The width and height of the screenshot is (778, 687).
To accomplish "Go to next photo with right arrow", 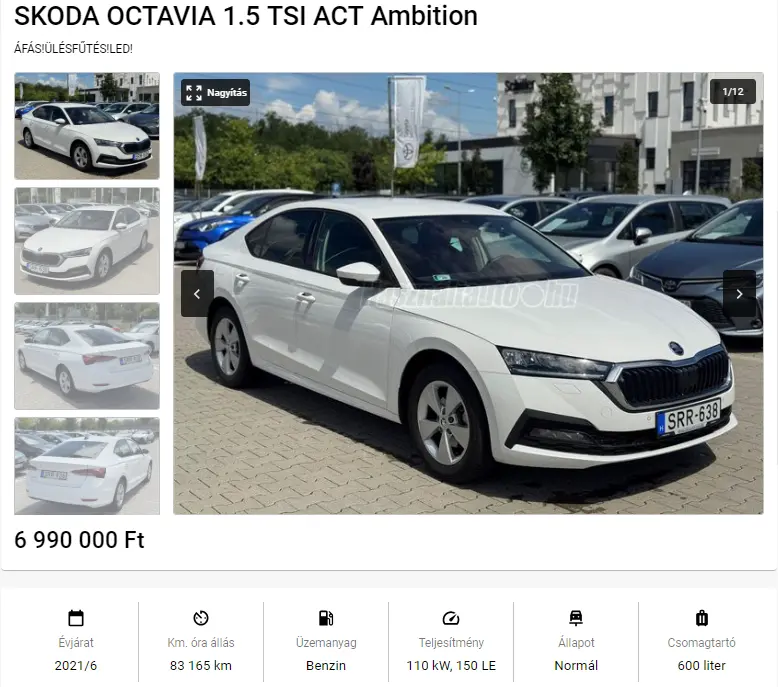I will [739, 294].
